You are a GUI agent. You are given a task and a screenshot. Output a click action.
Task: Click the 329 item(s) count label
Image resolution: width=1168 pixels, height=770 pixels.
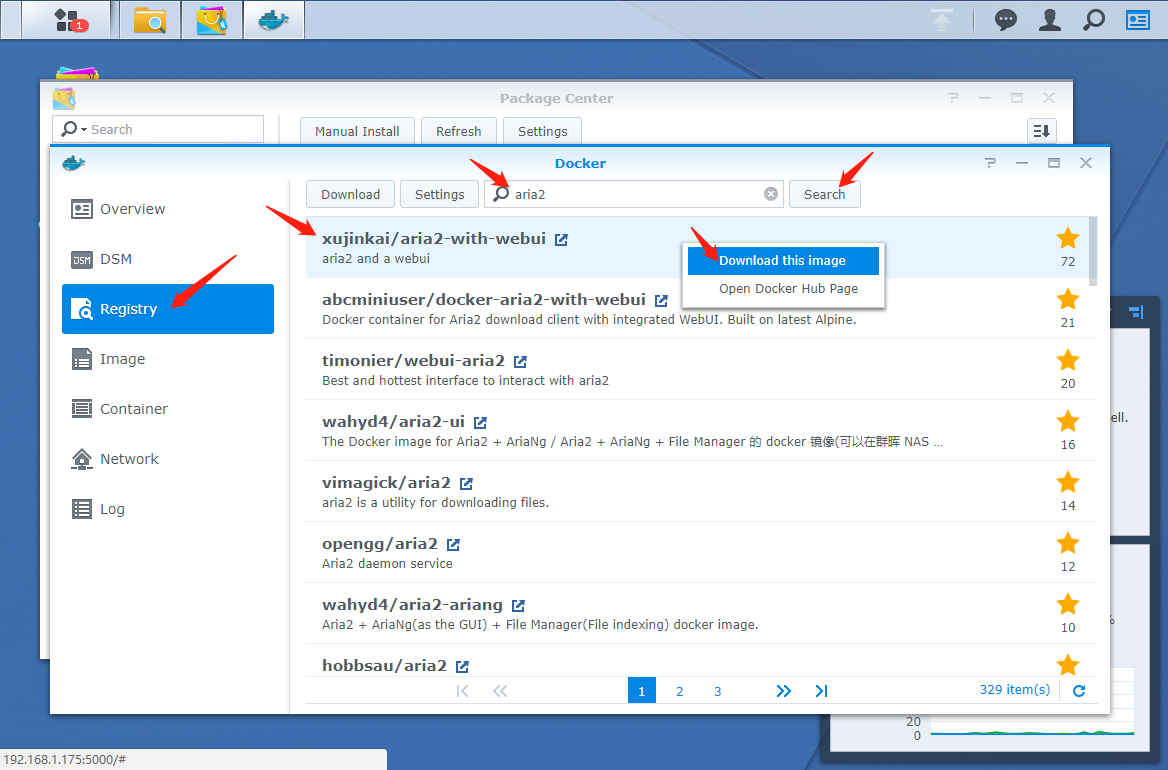pos(1015,690)
